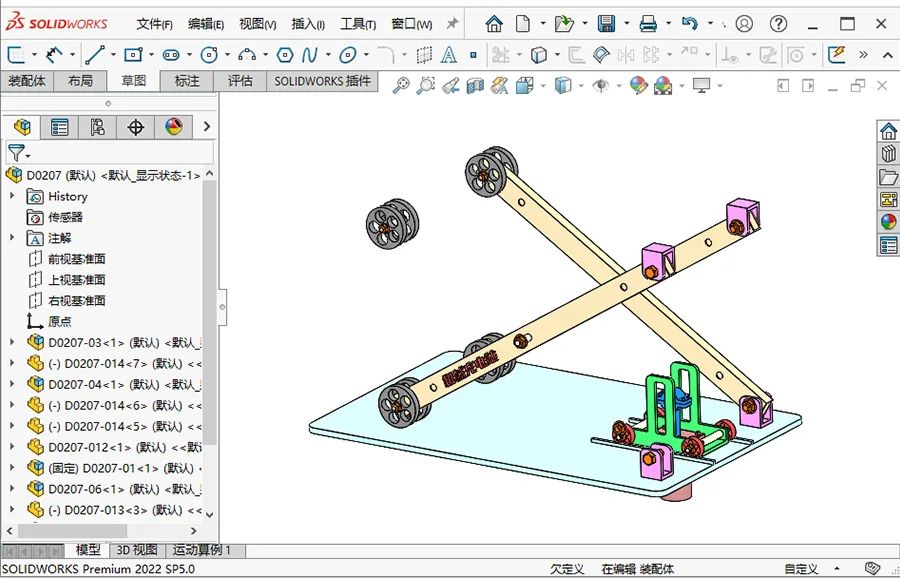Open the DimXpertManager crosshair tab

(135, 127)
